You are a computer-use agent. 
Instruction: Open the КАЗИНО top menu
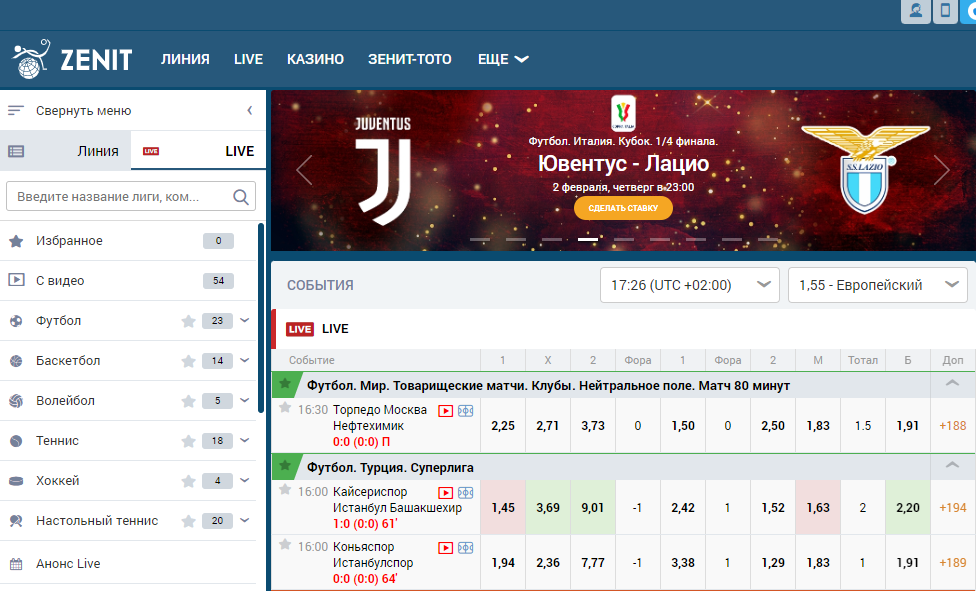(x=315, y=59)
